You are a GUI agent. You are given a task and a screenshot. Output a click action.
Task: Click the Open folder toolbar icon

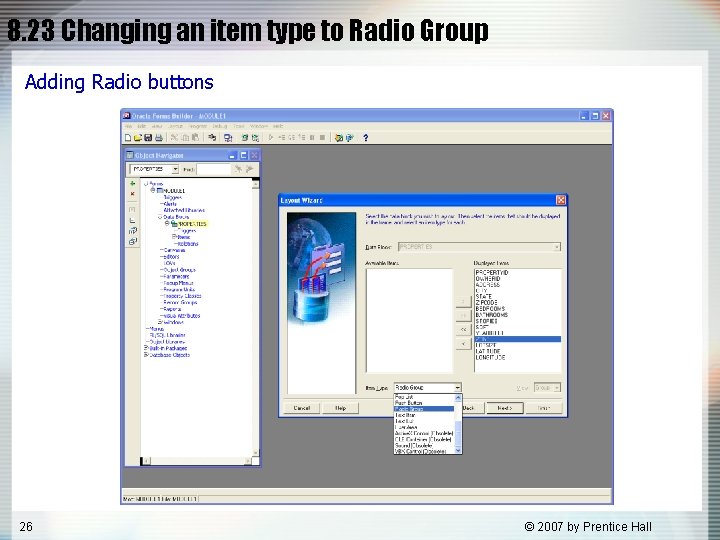(138, 138)
